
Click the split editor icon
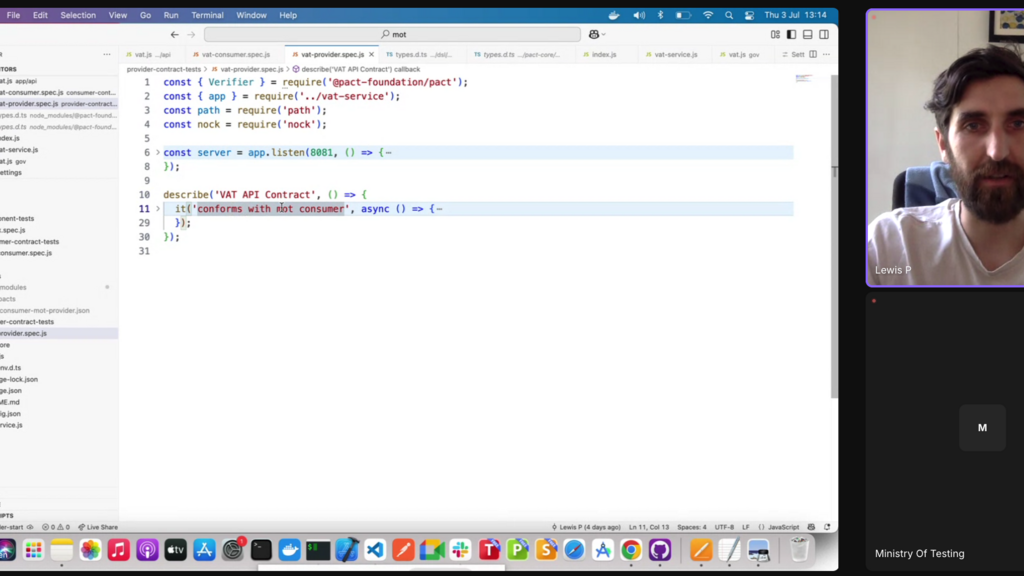(813, 54)
